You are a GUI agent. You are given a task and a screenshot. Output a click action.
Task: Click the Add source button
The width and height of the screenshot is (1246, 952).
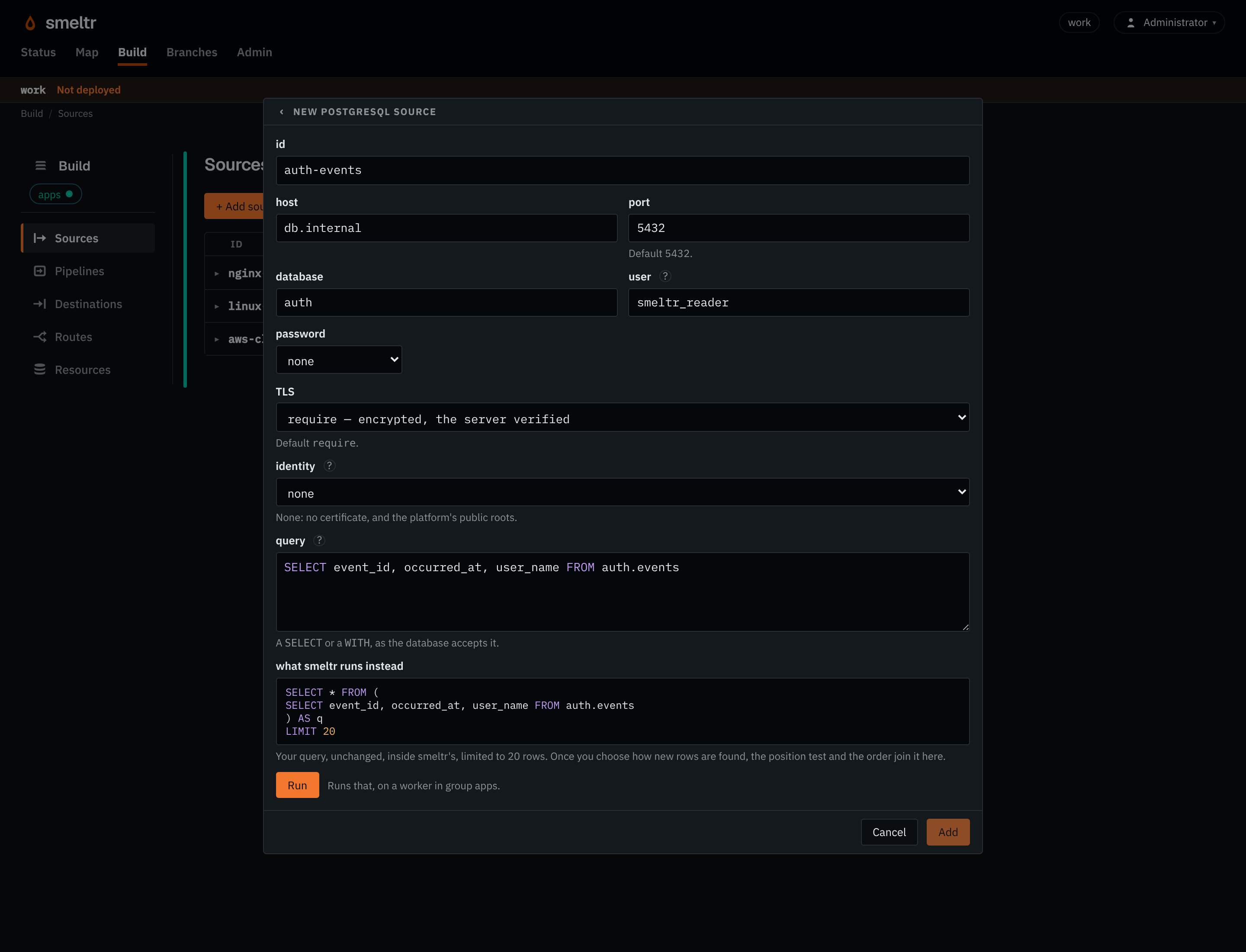coord(234,206)
